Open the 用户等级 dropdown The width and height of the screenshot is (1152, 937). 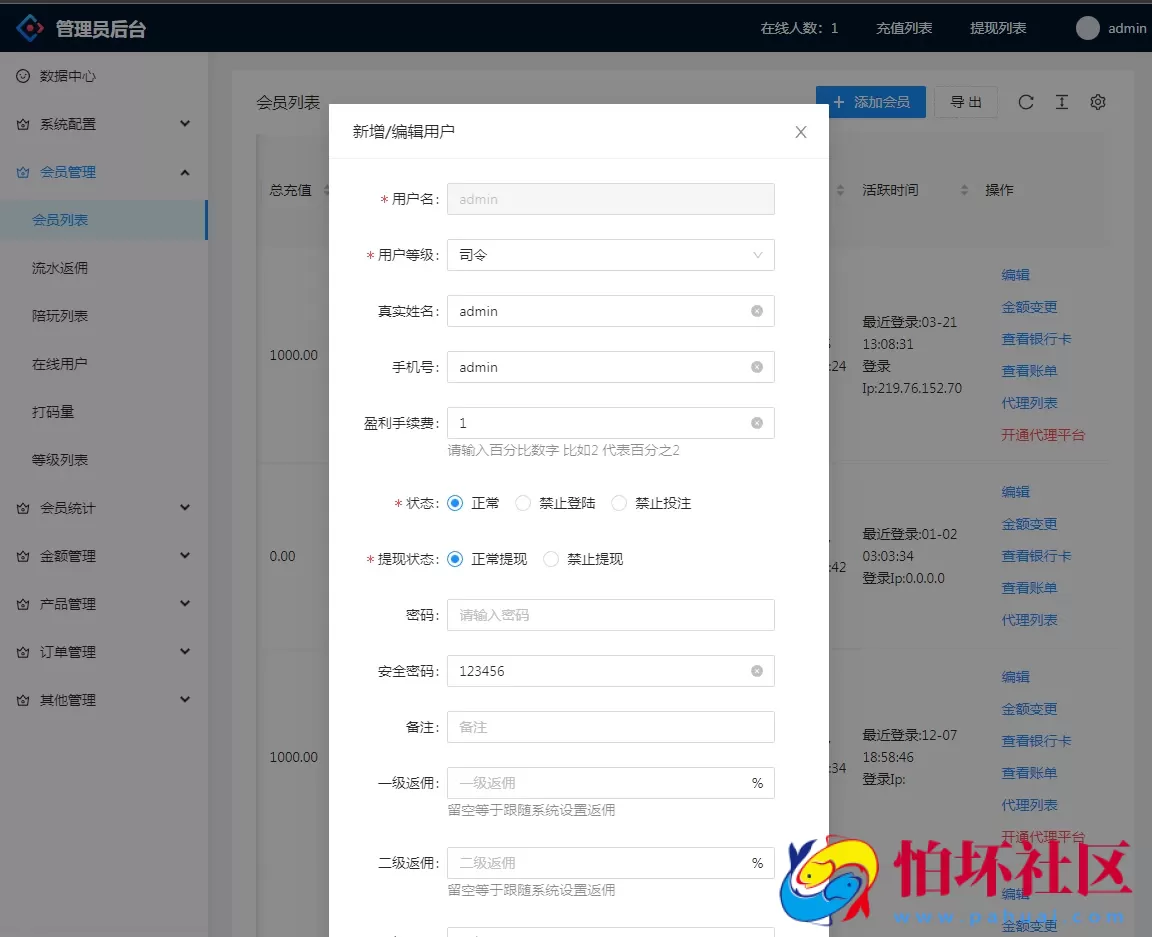coord(610,255)
